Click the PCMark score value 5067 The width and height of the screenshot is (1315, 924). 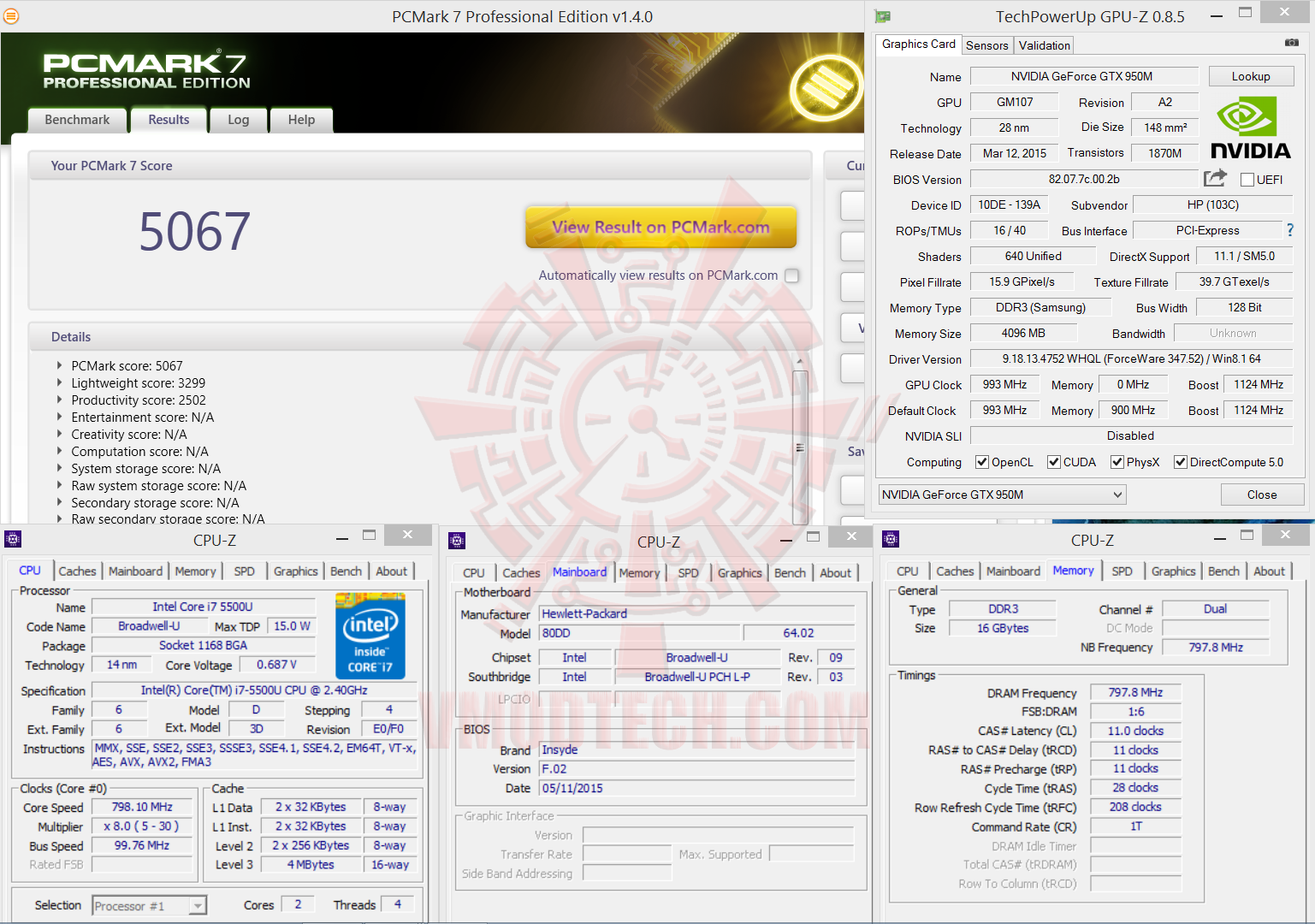195,231
